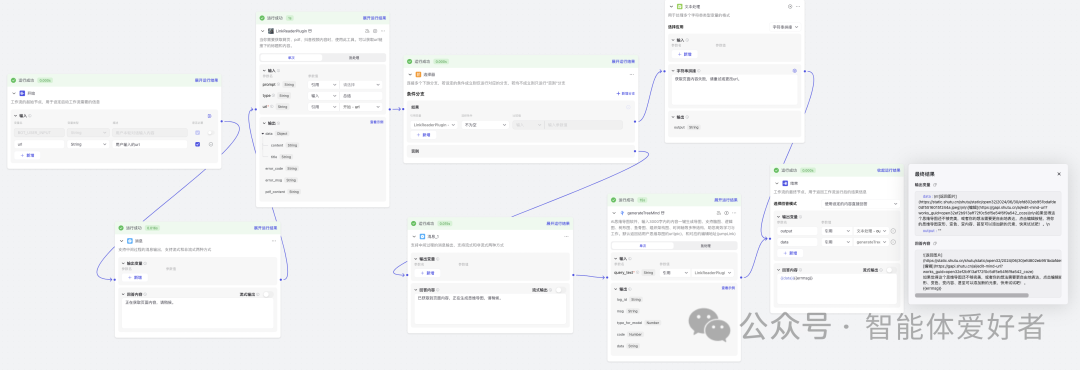
Task: Click the 选择器 node orange icon
Action: (x=418, y=74)
